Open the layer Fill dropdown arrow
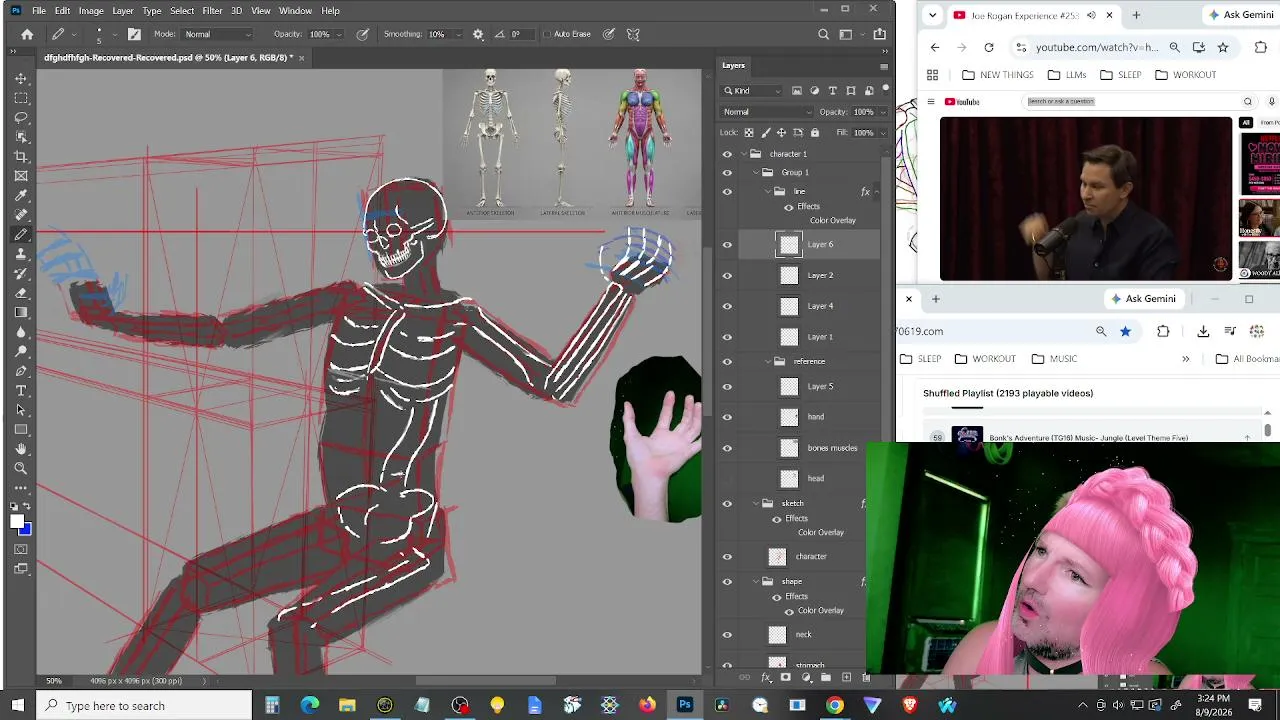The image size is (1280, 720). tap(882, 132)
